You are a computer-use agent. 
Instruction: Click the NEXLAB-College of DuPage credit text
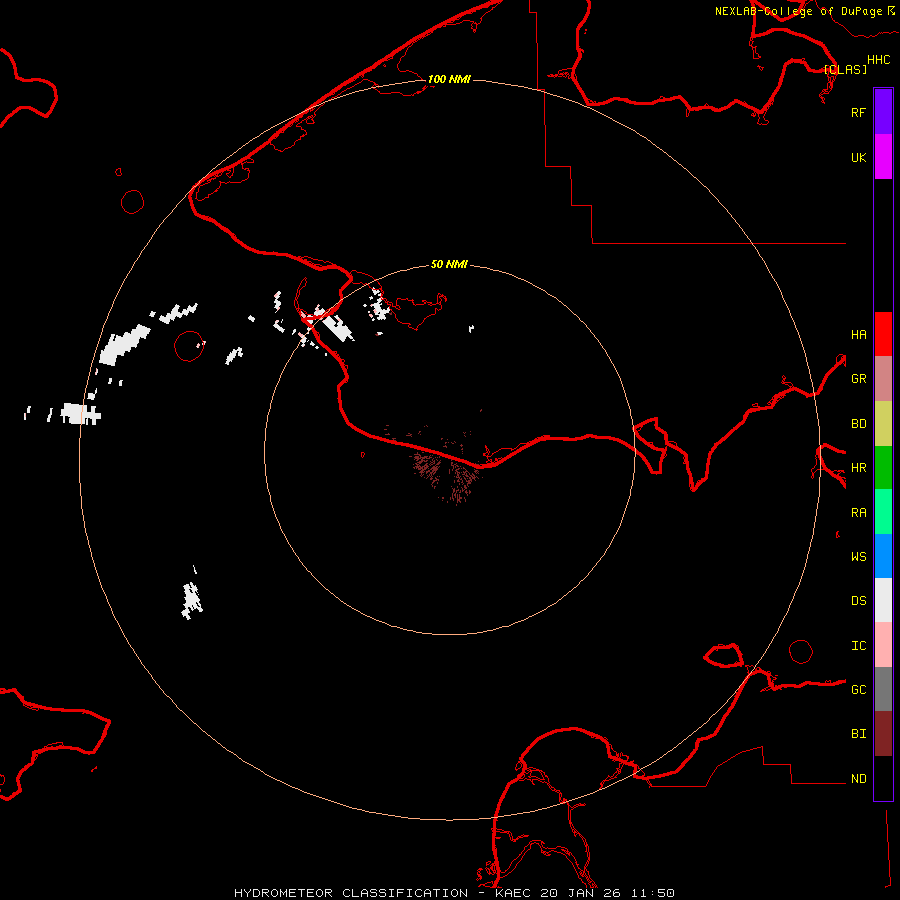798,11
